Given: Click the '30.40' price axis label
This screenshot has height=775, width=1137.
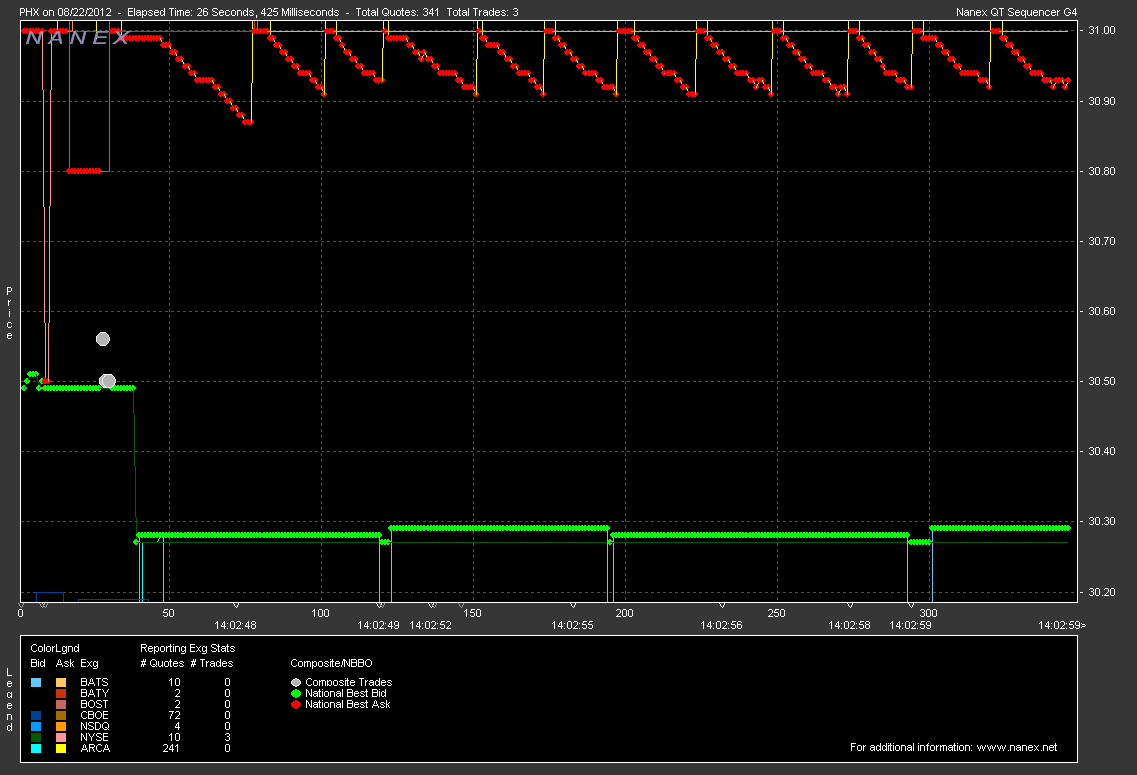Looking at the screenshot, I should click(x=1102, y=451).
